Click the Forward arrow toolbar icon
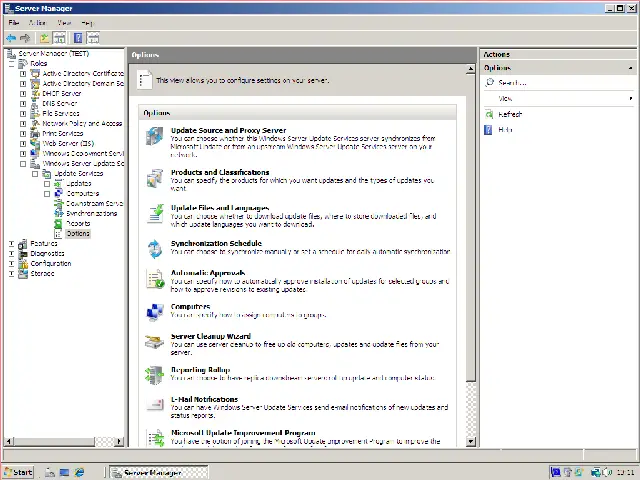The image size is (640, 480). tap(25, 38)
